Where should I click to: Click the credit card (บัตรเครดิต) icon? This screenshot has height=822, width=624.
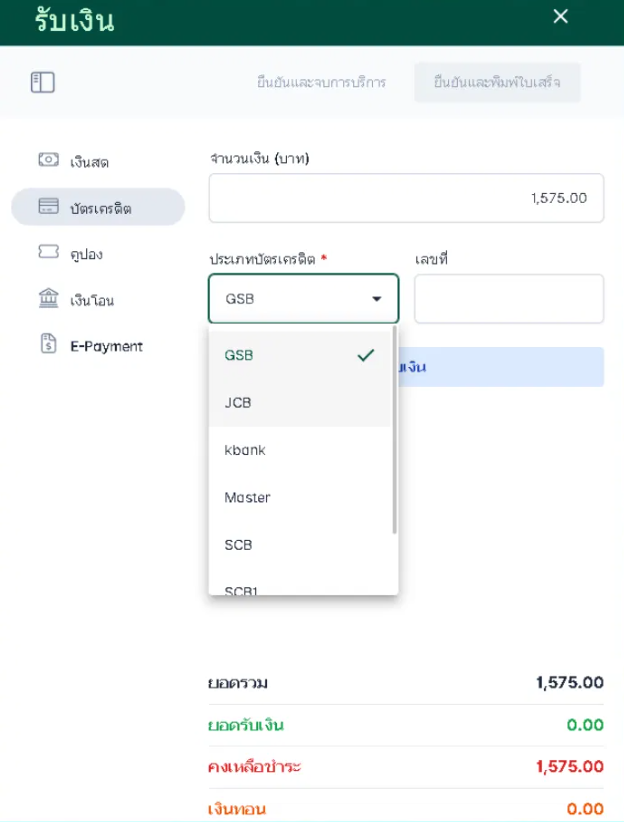tap(48, 207)
